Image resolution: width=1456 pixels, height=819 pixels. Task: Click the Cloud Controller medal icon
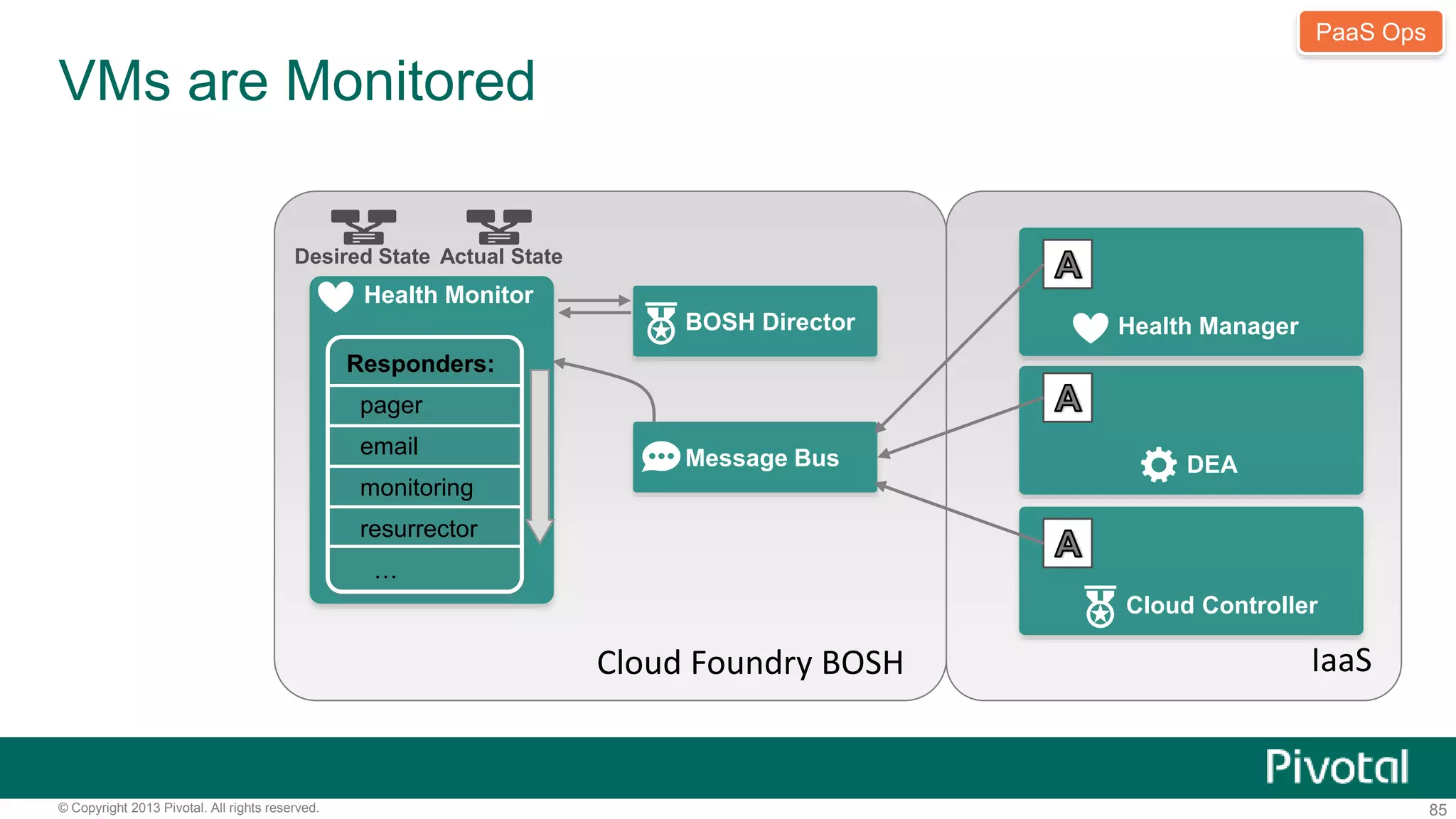pyautogui.click(x=1100, y=606)
